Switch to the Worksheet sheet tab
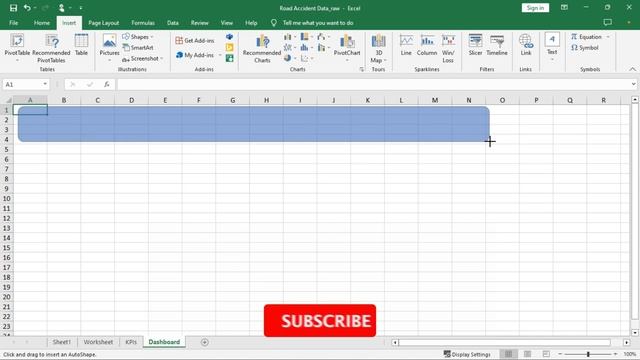This screenshot has height=360, width=640. tap(98, 342)
